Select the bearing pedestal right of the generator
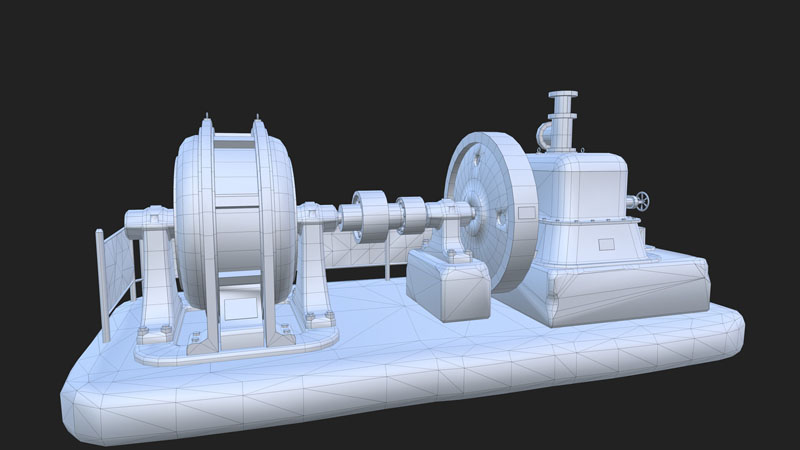The image size is (800, 450). click(x=314, y=260)
